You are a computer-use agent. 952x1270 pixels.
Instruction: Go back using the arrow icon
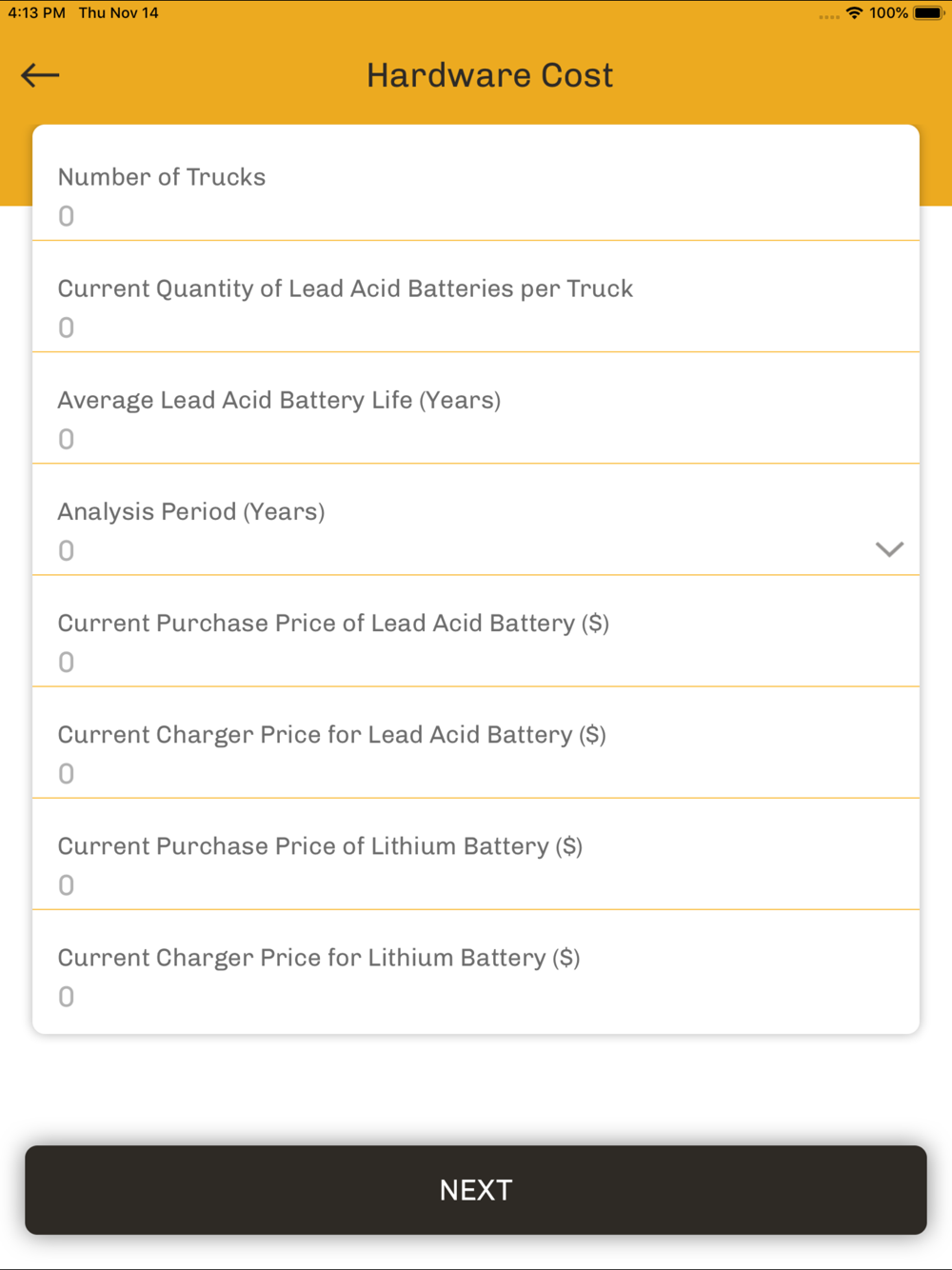pyautogui.click(x=40, y=75)
